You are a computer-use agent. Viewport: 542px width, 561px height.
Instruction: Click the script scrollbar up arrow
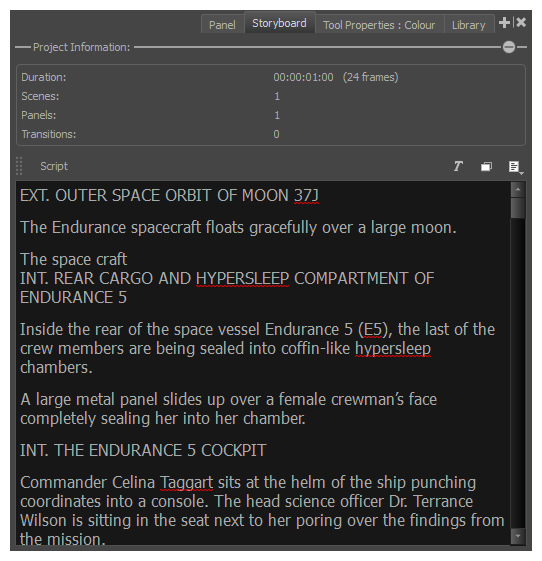[x=518, y=189]
